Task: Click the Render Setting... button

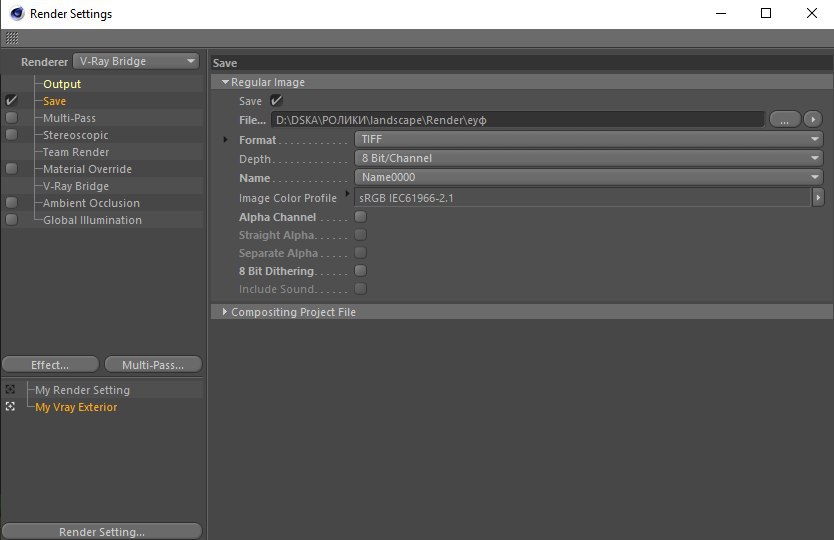Action: (x=102, y=531)
